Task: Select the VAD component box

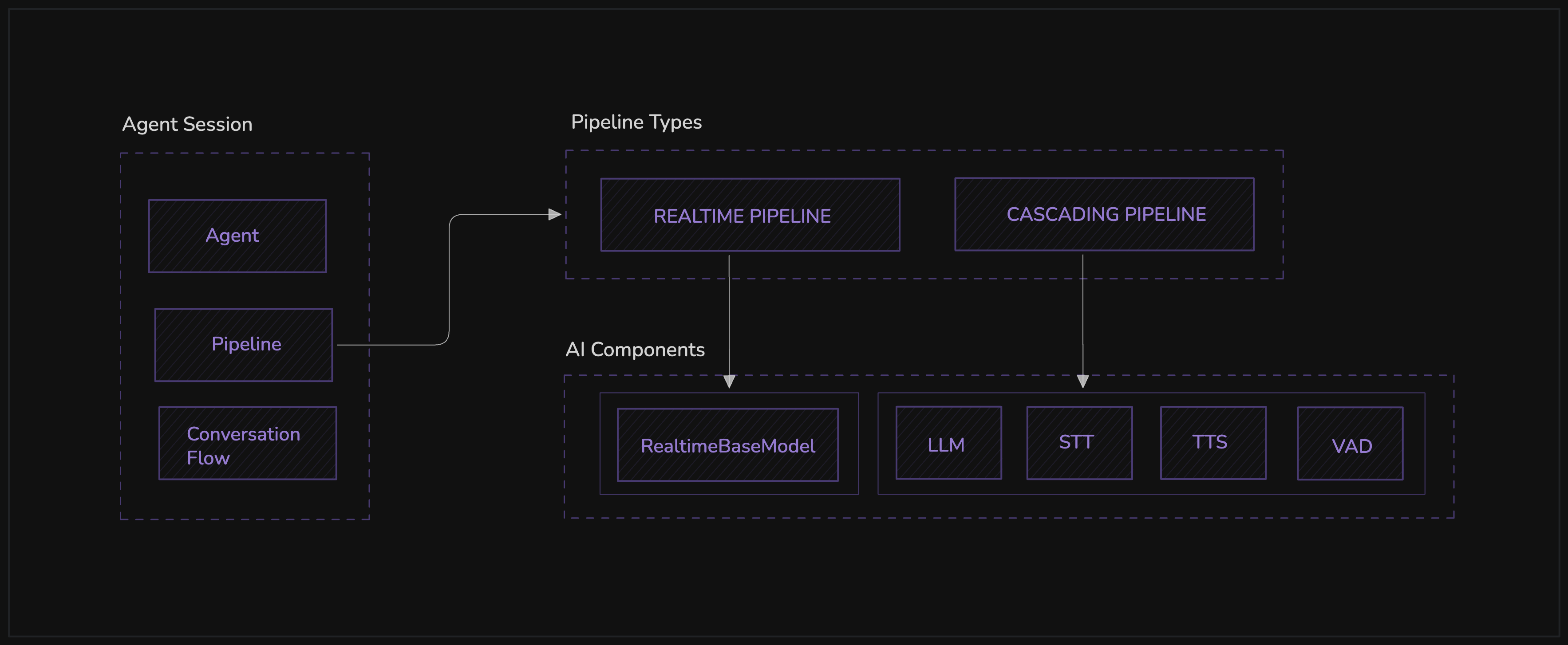Action: tap(1350, 444)
